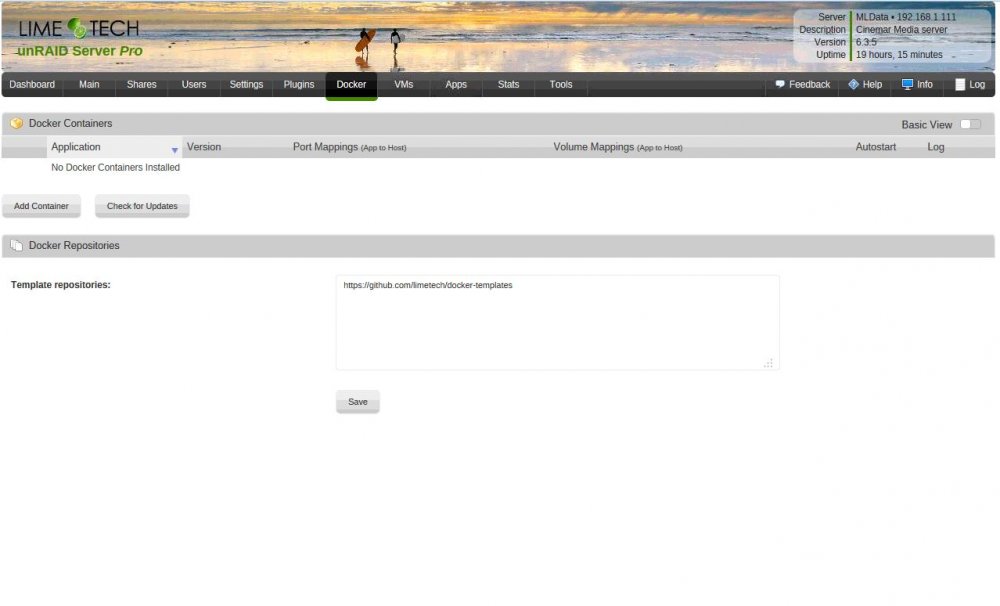1000x606 pixels.
Task: Click the 'Basic View' label
Action: coord(927,125)
